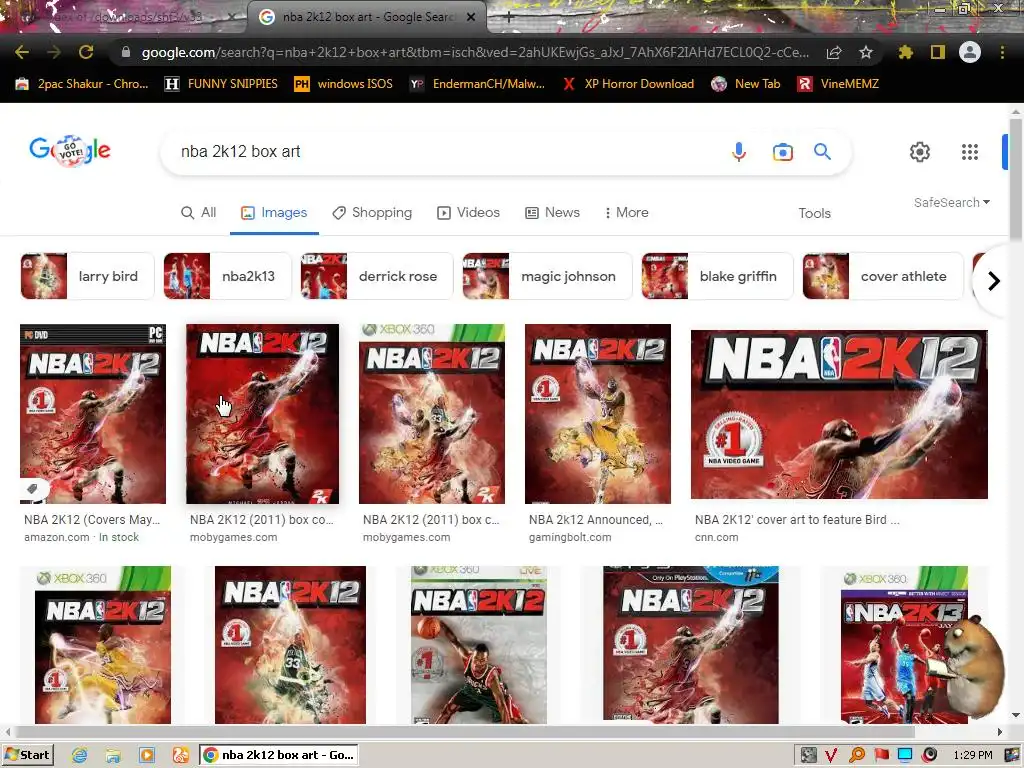Click the browser forward arrow
1024x768 pixels.
[54, 52]
